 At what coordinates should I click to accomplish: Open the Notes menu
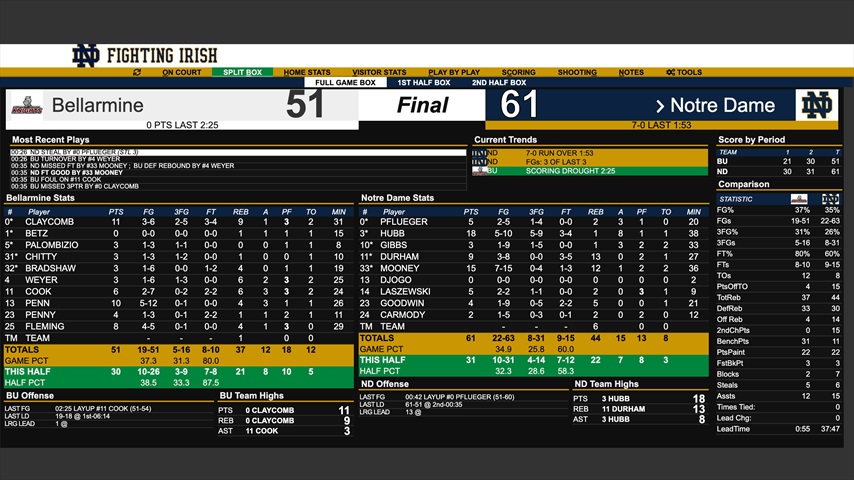pyautogui.click(x=631, y=72)
